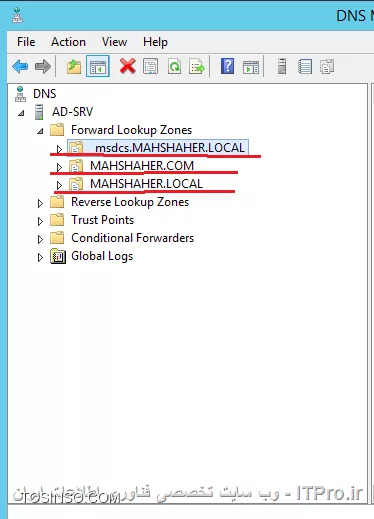Image resolution: width=374 pixels, height=519 pixels.
Task: Click the Global Logs icon
Action: 58,256
